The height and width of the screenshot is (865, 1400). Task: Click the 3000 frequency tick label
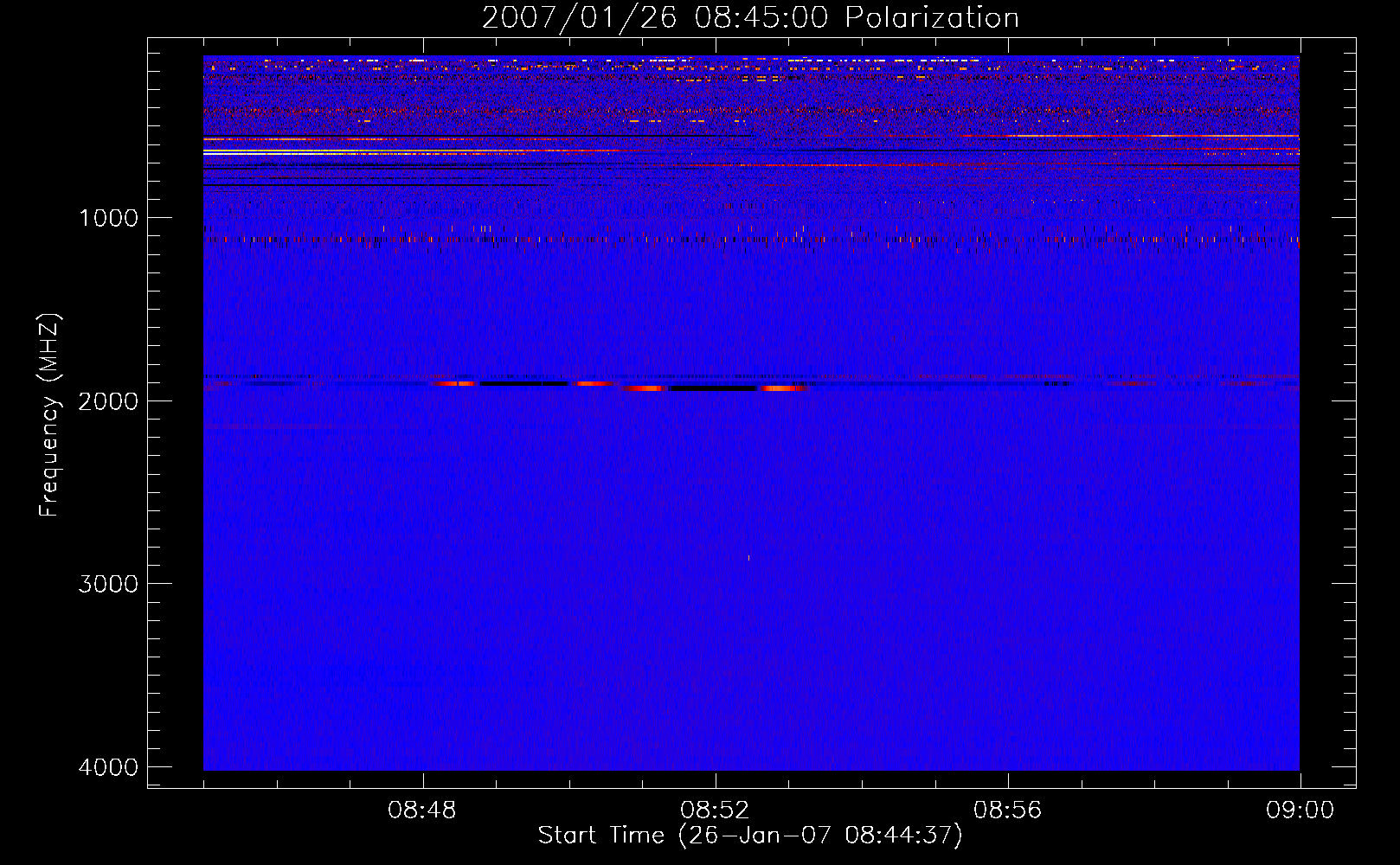point(109,584)
